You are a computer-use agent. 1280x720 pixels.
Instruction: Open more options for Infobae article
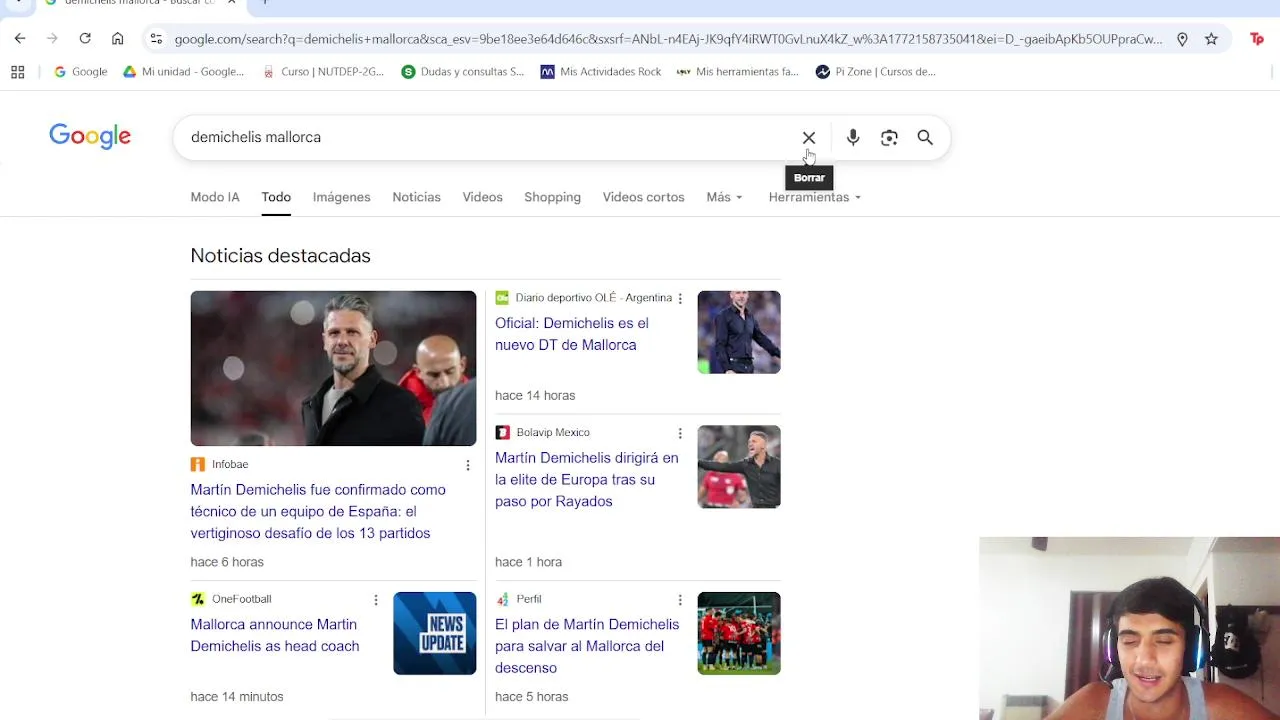point(467,465)
